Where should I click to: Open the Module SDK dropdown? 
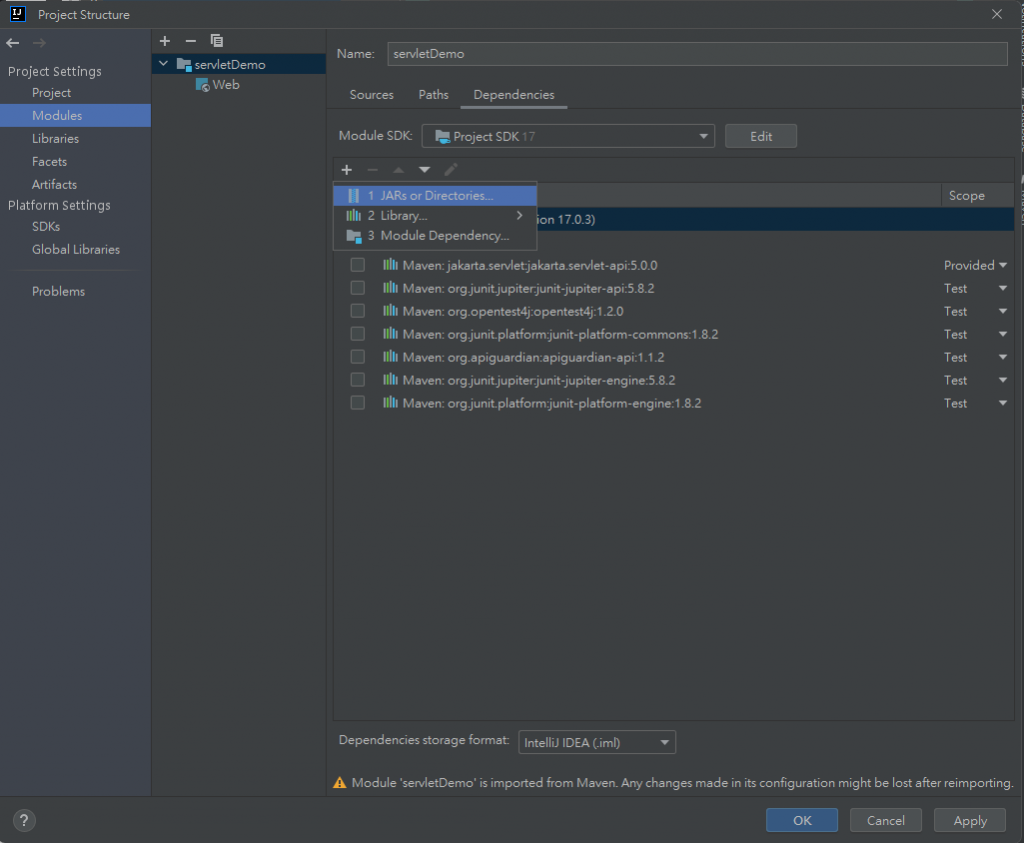pos(568,136)
